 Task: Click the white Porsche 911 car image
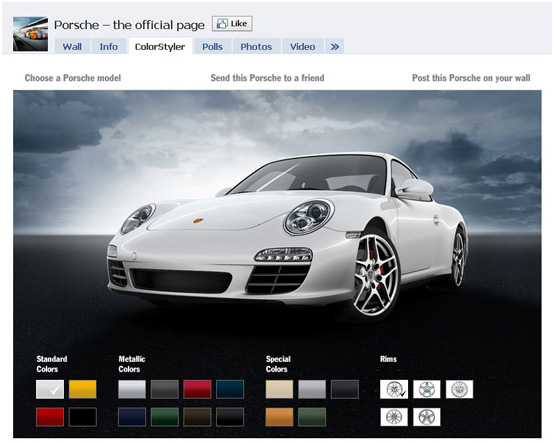click(288, 237)
